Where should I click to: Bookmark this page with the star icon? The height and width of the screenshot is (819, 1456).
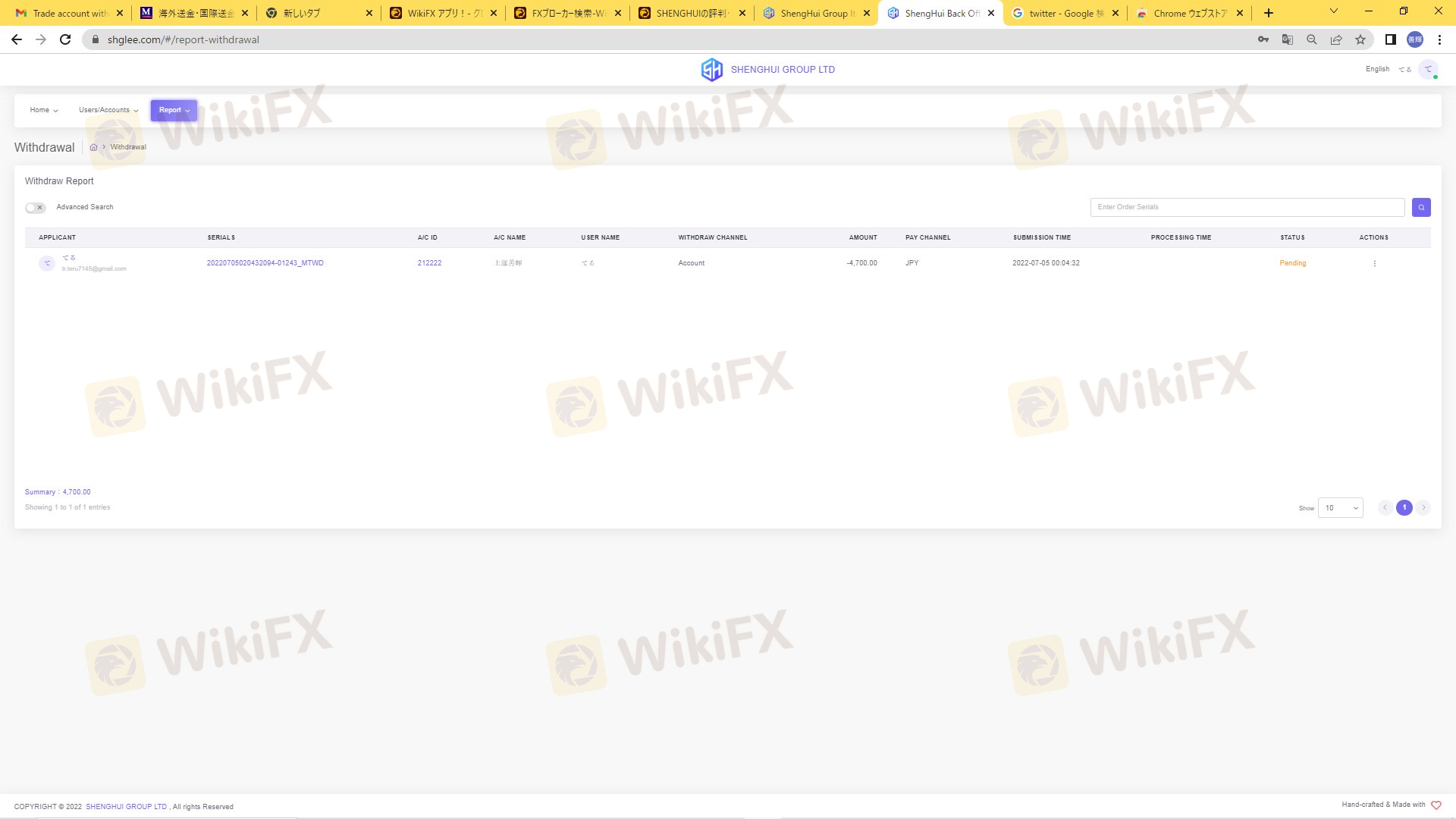pos(1360,39)
